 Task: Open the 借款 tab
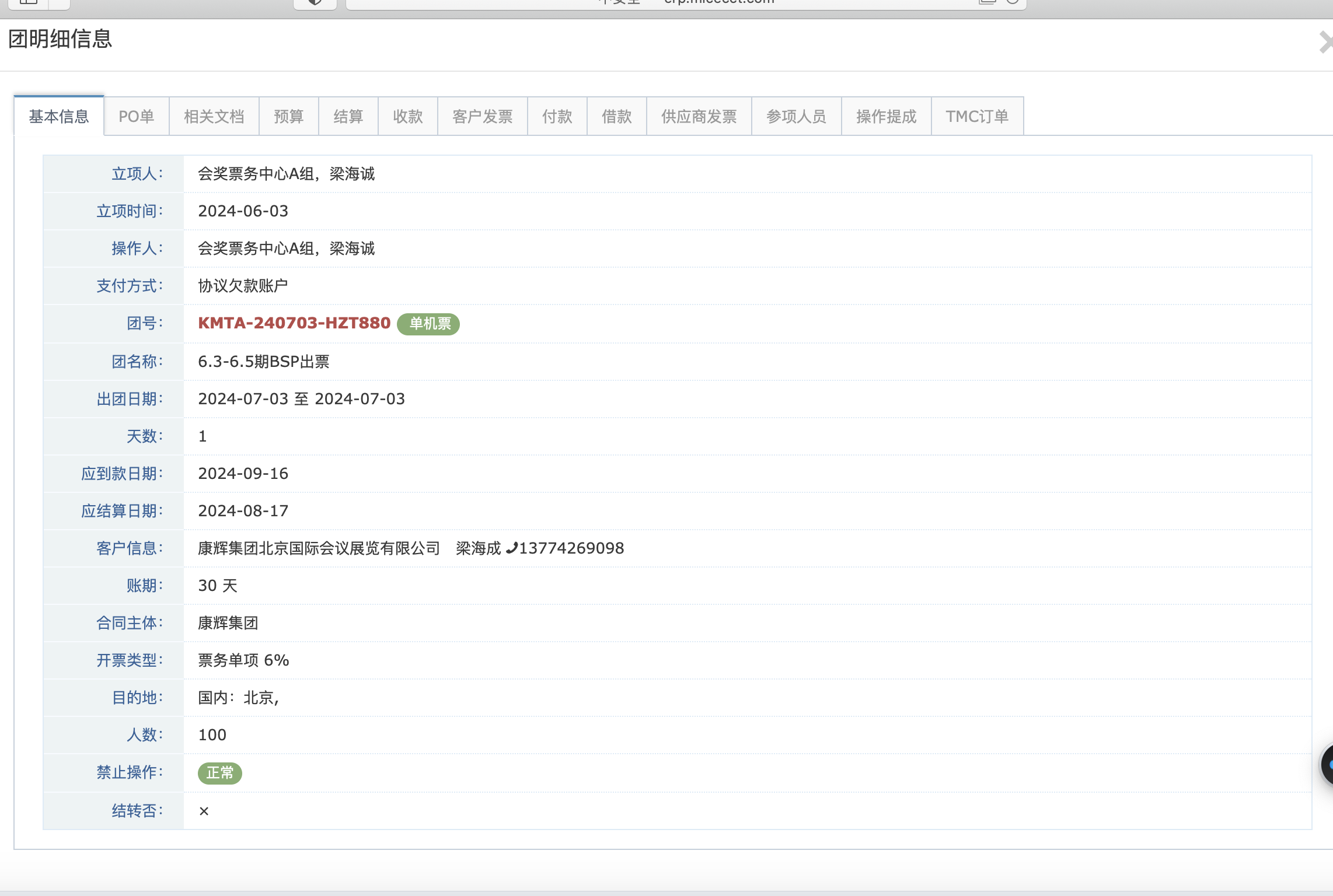[617, 117]
